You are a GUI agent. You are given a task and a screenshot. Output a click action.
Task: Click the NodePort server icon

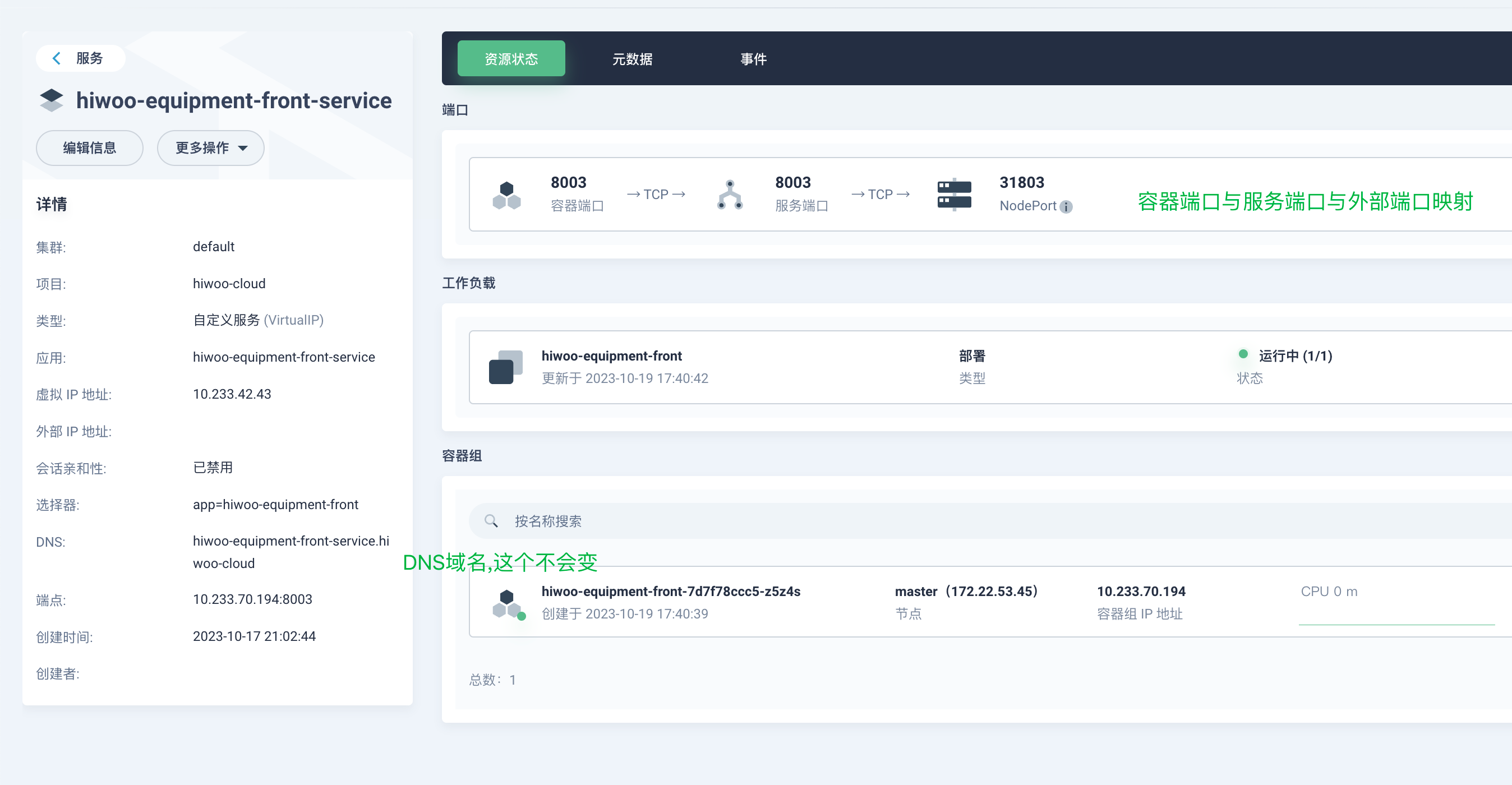click(954, 195)
